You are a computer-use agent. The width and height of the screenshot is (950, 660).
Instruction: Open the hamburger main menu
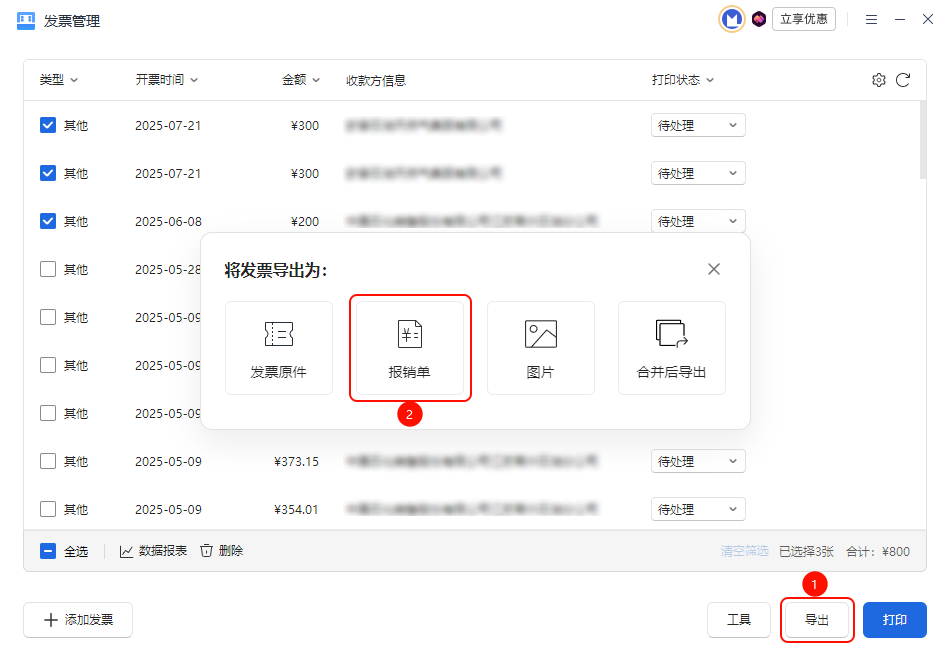(x=871, y=19)
